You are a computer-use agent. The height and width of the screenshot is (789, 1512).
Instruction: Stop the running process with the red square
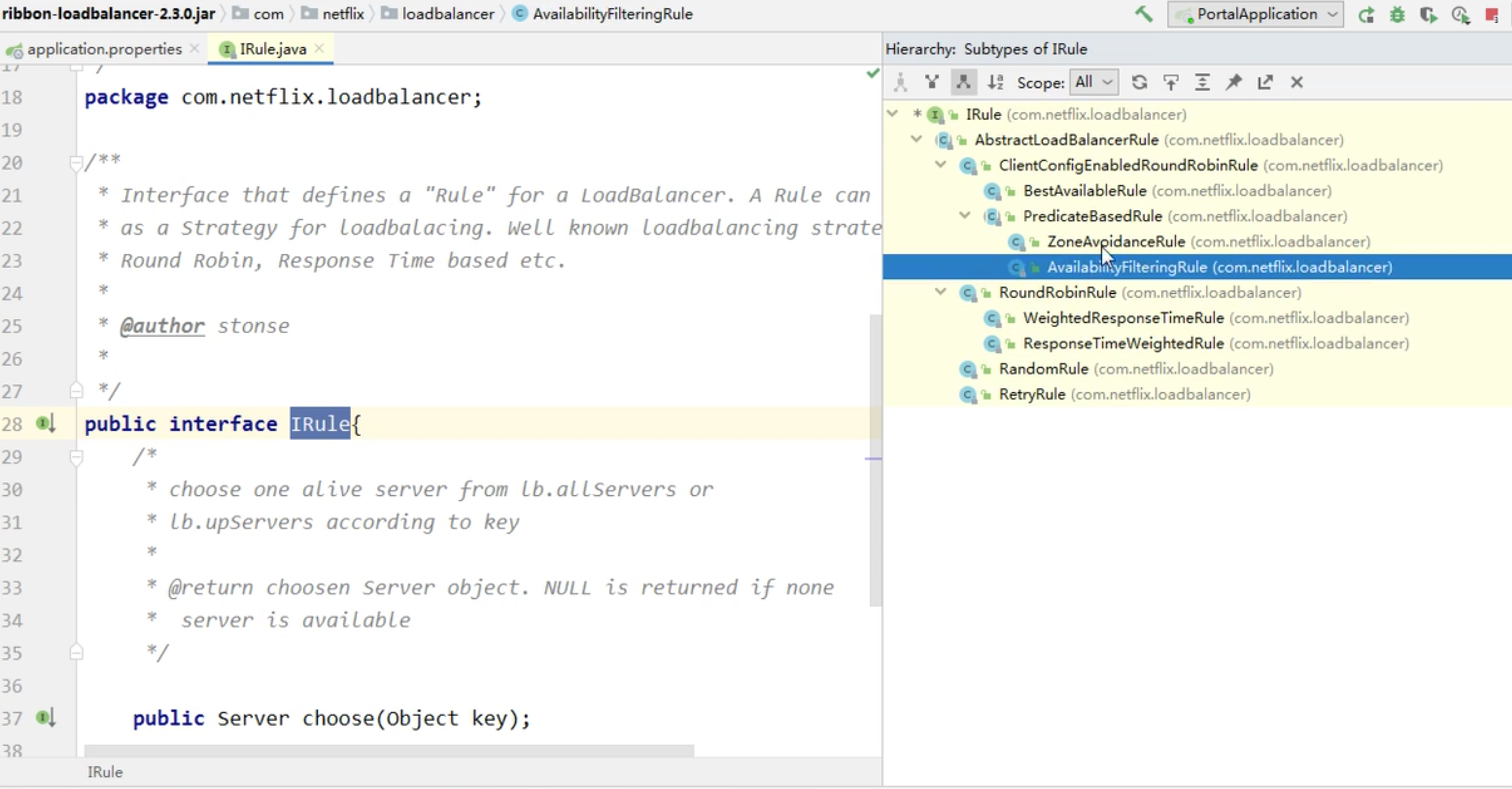(x=1491, y=15)
